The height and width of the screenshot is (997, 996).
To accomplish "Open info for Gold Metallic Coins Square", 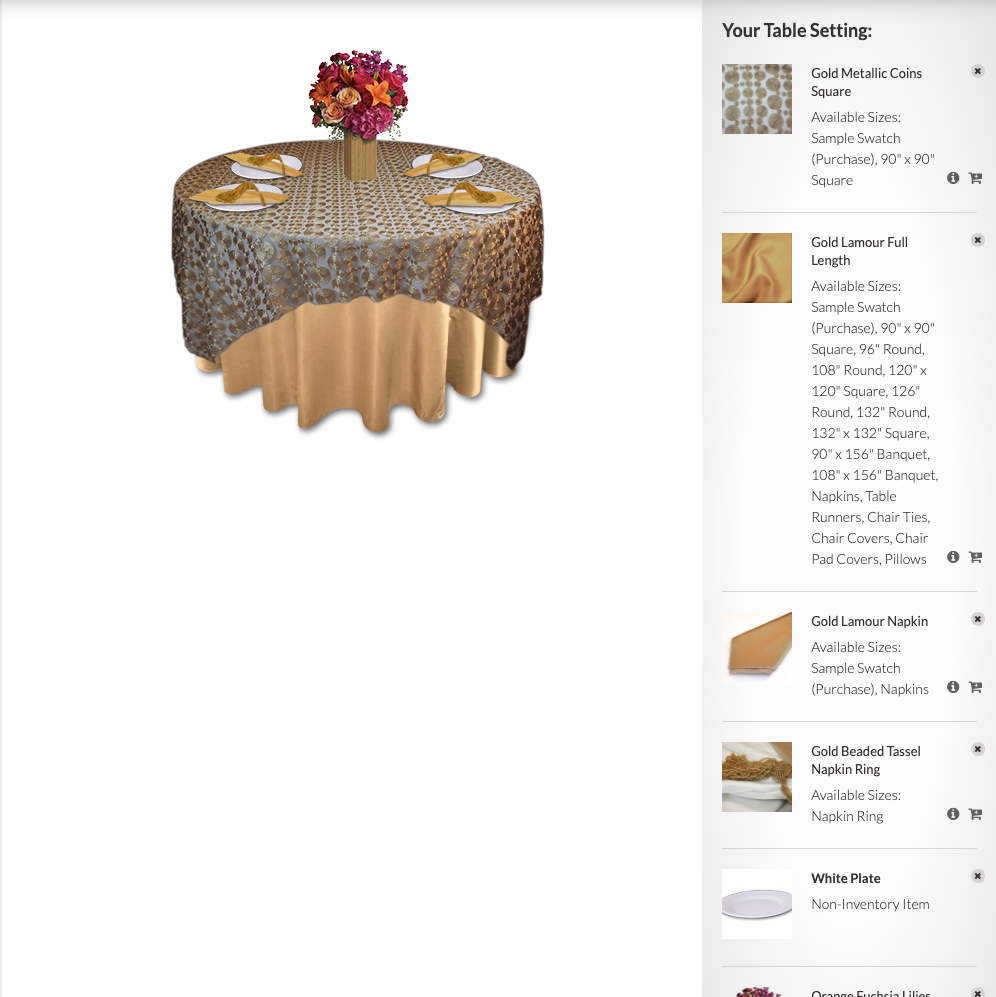I will click(953, 178).
